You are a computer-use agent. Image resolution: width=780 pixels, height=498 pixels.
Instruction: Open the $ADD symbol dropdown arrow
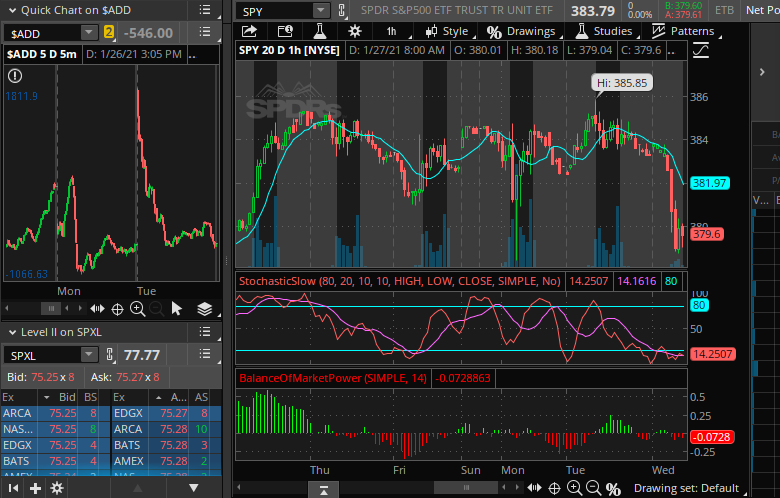[89, 33]
